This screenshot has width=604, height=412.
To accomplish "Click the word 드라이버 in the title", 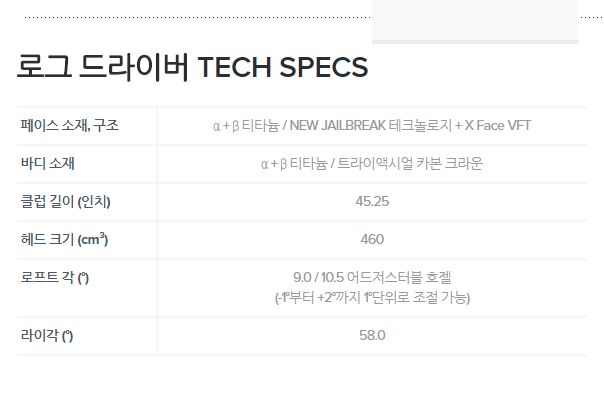I will click(x=128, y=67).
